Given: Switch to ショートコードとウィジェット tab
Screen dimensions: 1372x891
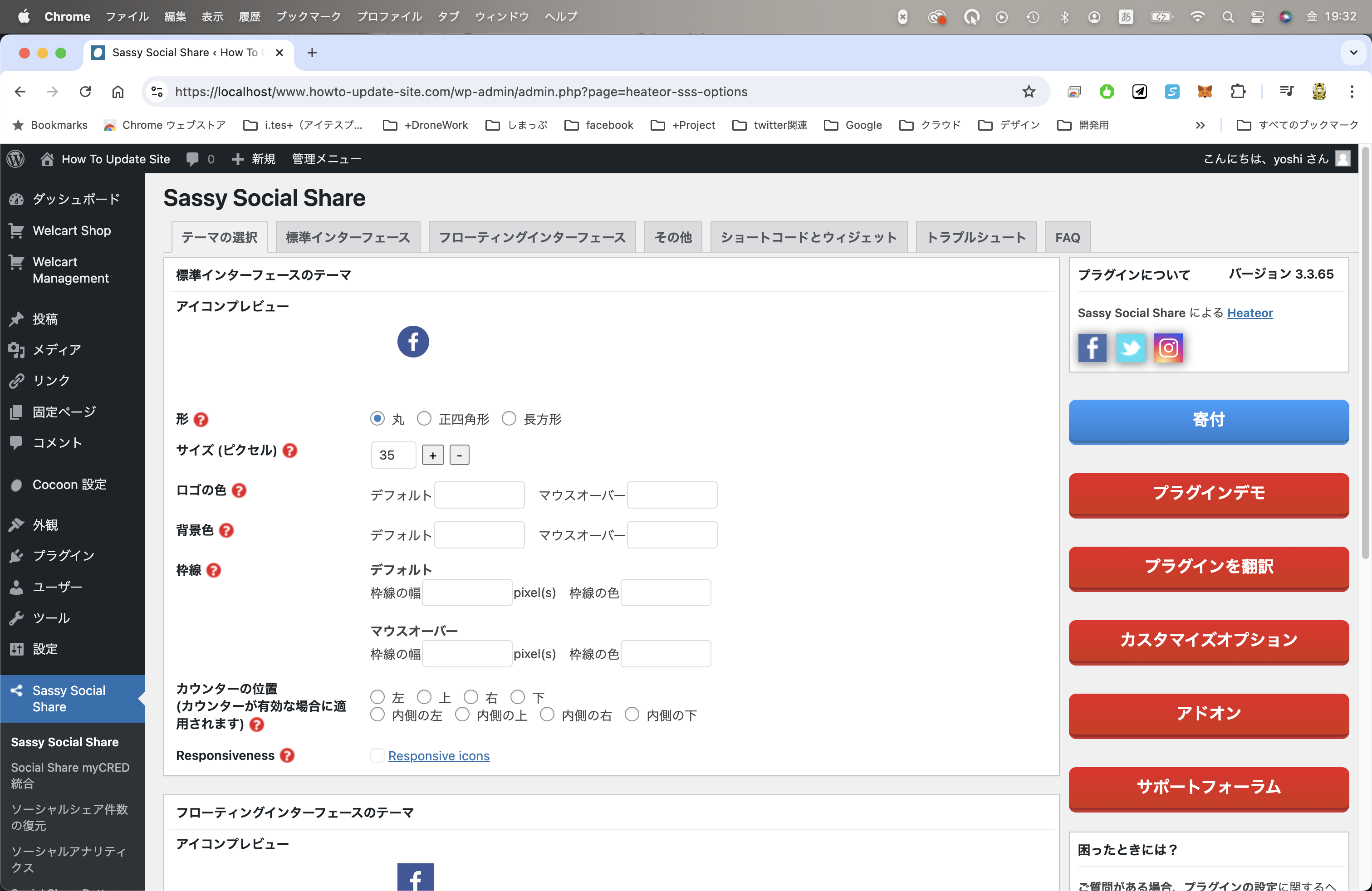Looking at the screenshot, I should point(809,237).
